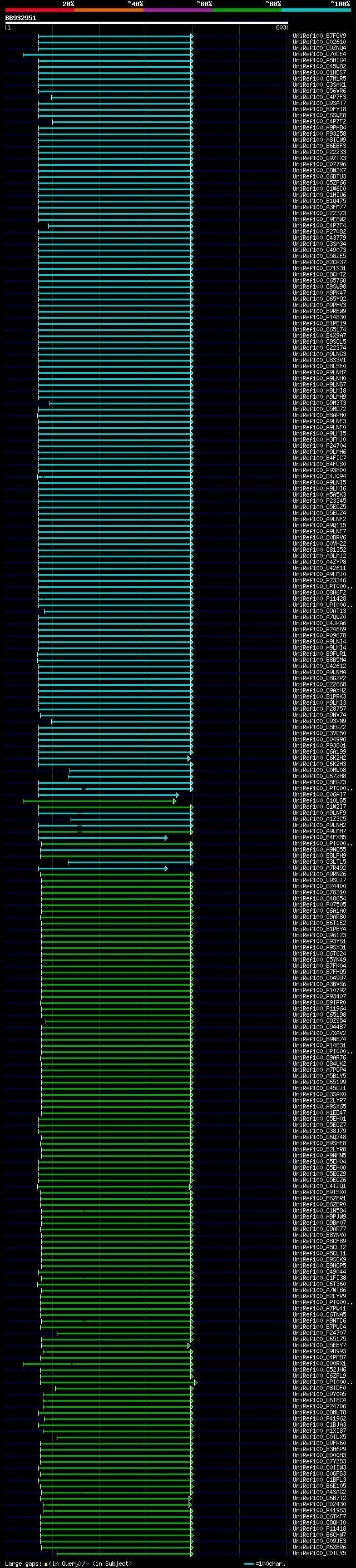Click the 603 query length number

[x=280, y=27]
